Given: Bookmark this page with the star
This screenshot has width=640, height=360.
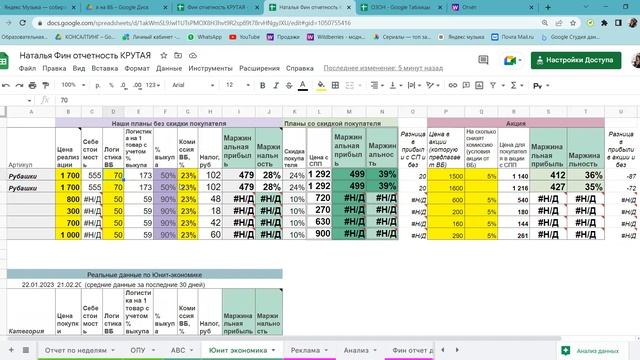Looking at the screenshot, I should [573, 23].
